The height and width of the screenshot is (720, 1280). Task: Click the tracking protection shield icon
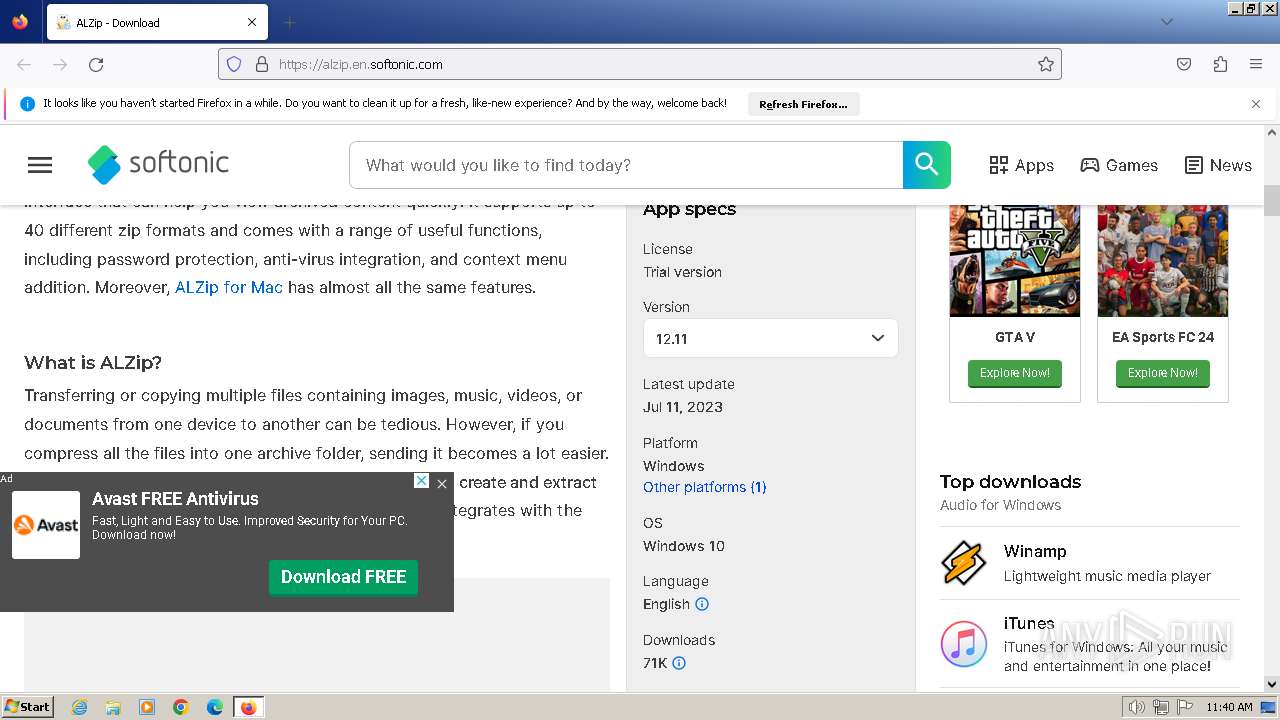click(x=234, y=64)
